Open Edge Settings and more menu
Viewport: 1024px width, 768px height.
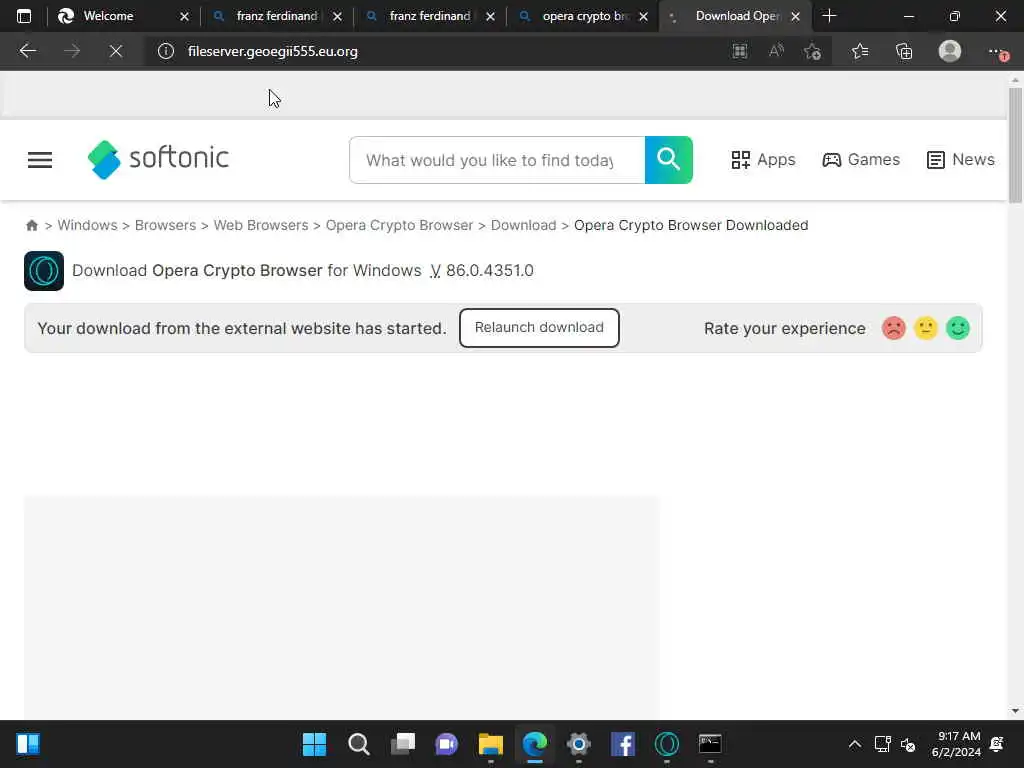tap(997, 51)
